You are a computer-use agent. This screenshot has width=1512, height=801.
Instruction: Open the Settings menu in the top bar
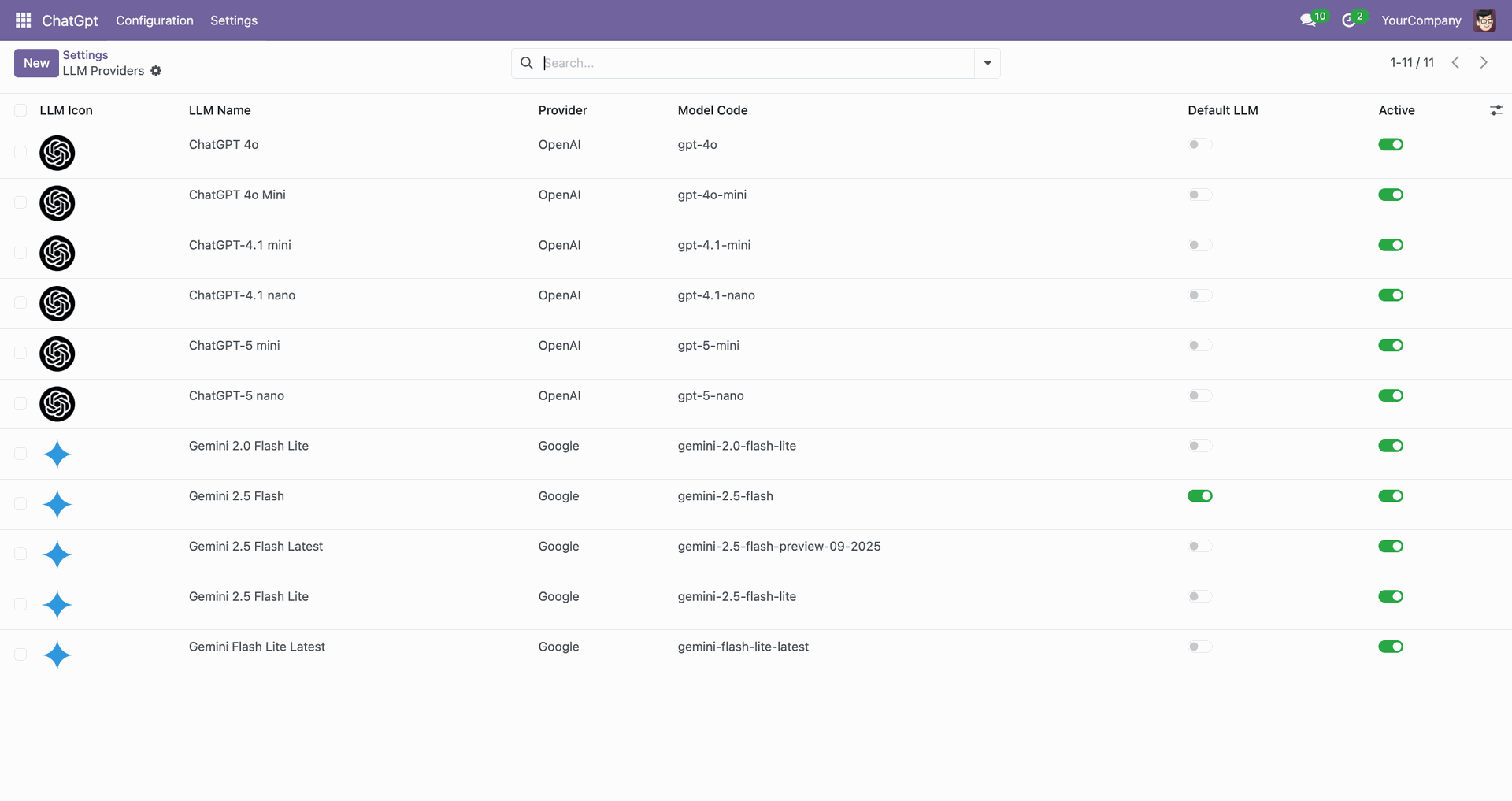tap(234, 20)
